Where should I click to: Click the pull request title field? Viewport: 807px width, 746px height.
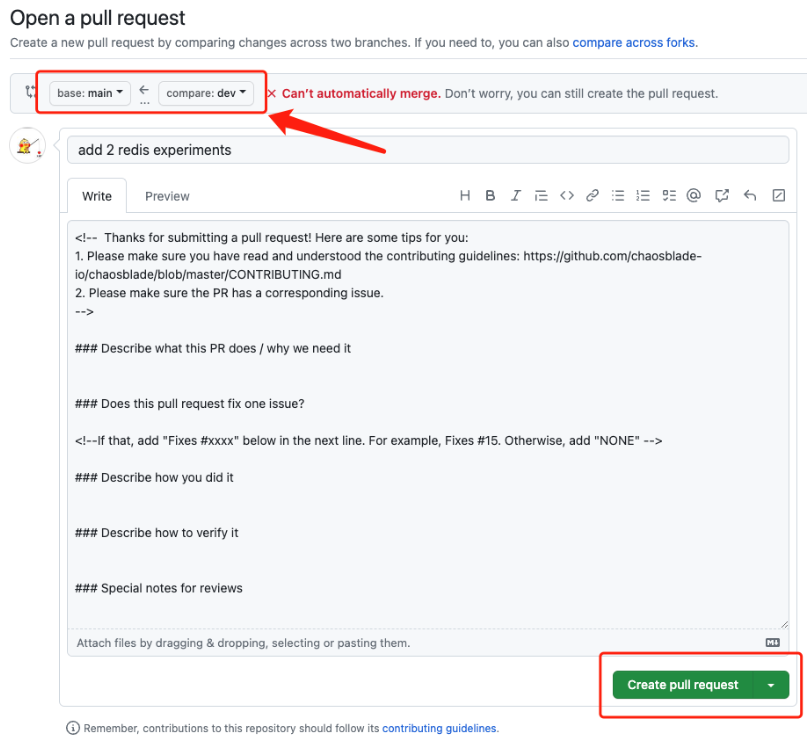[428, 150]
